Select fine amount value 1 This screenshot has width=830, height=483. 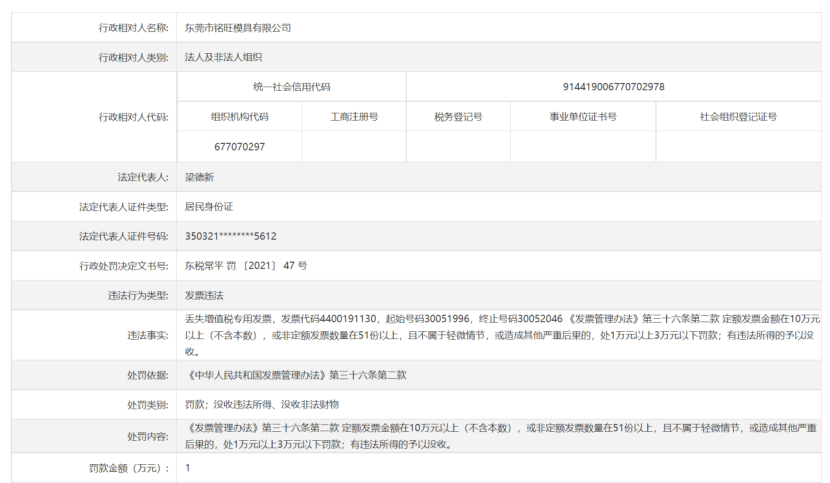(188, 468)
